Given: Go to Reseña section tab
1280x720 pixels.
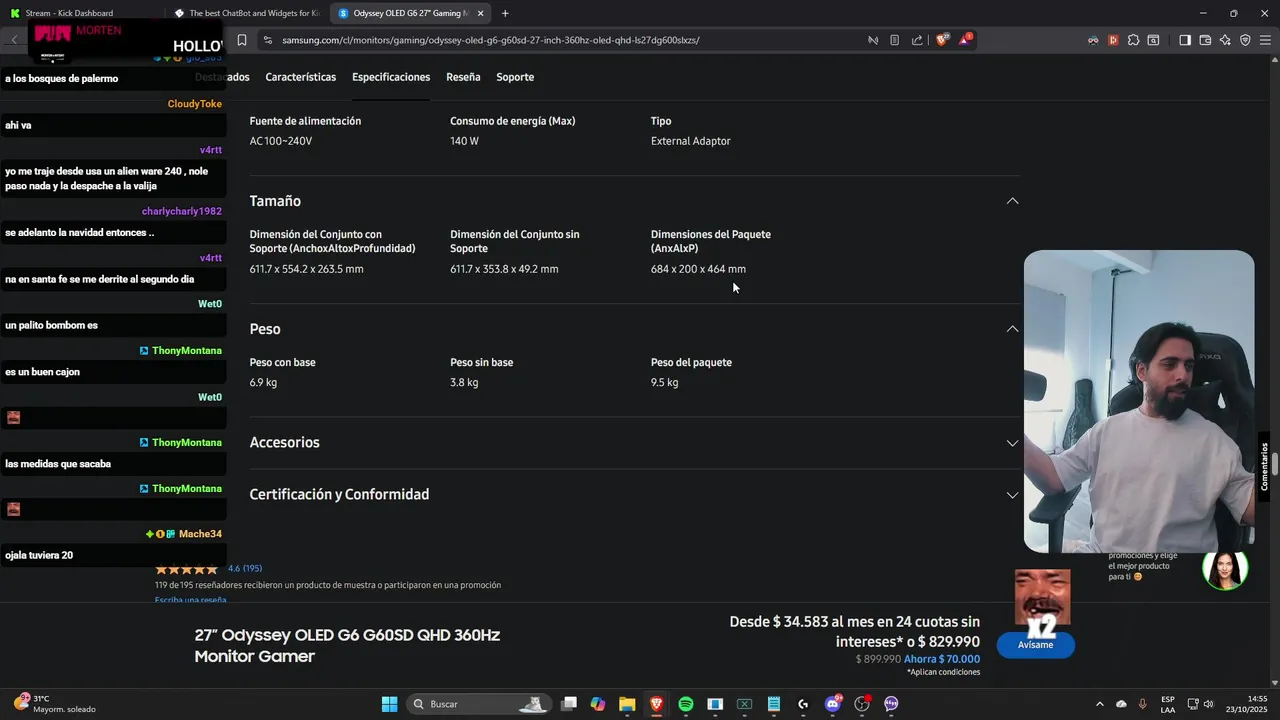Looking at the screenshot, I should [x=463, y=77].
